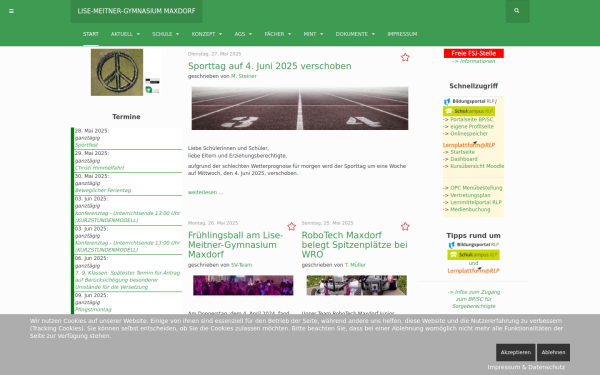Click the Bildungsportal RLP logo under Tipps

click(473, 245)
